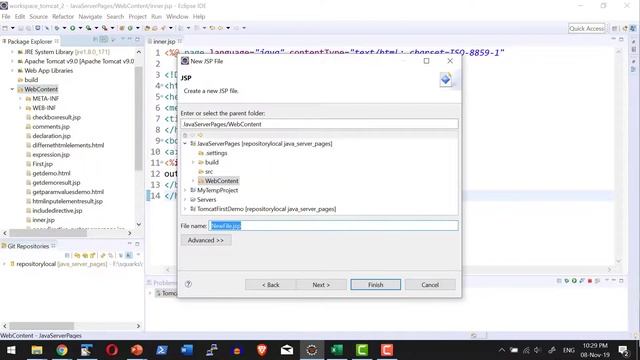This screenshot has width=640, height=360.
Task: Open Excel from the taskbar
Action: click(x=337, y=350)
